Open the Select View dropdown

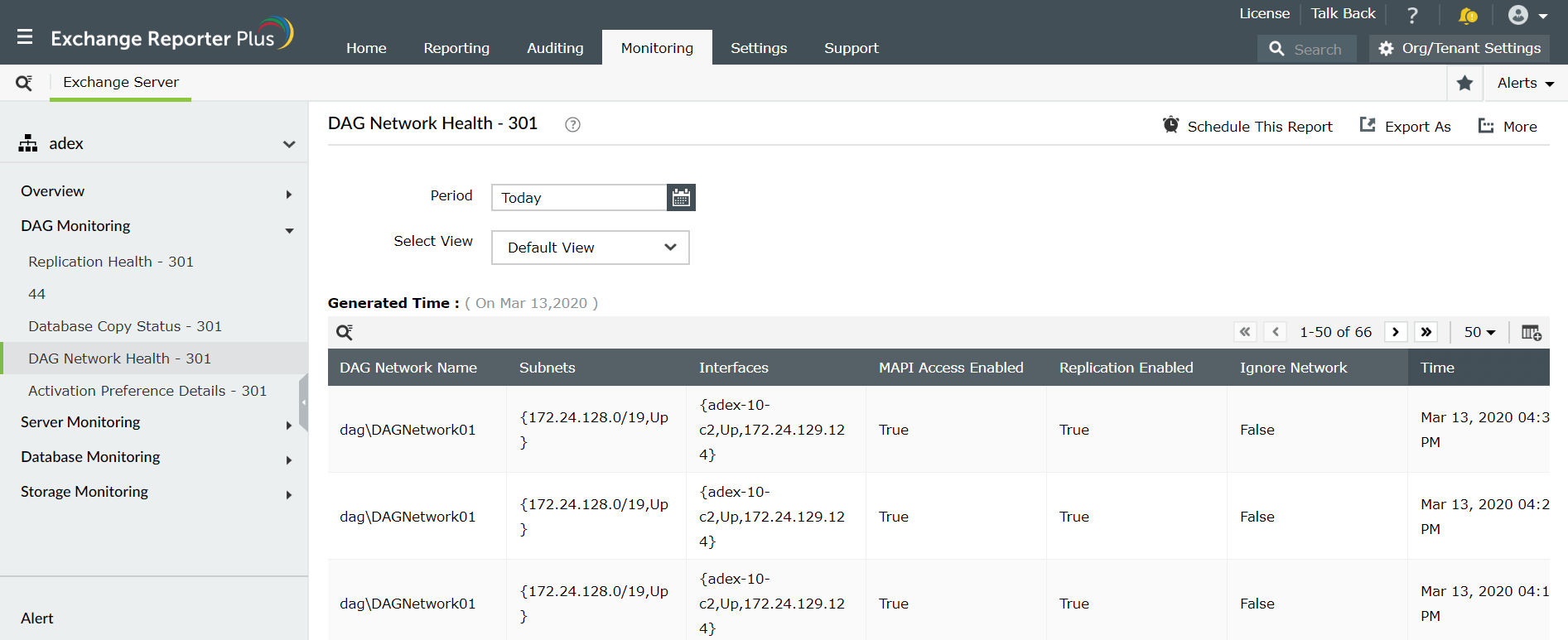pyautogui.click(x=591, y=248)
